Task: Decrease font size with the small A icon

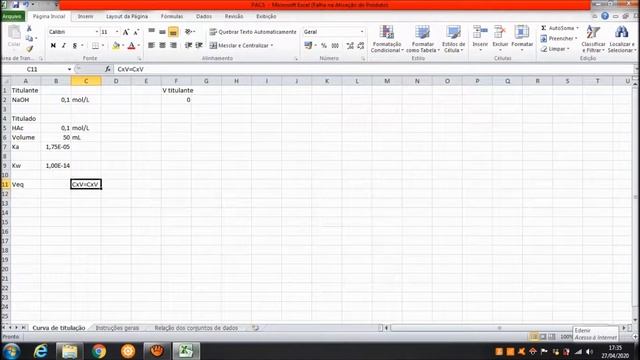Action: [x=136, y=32]
